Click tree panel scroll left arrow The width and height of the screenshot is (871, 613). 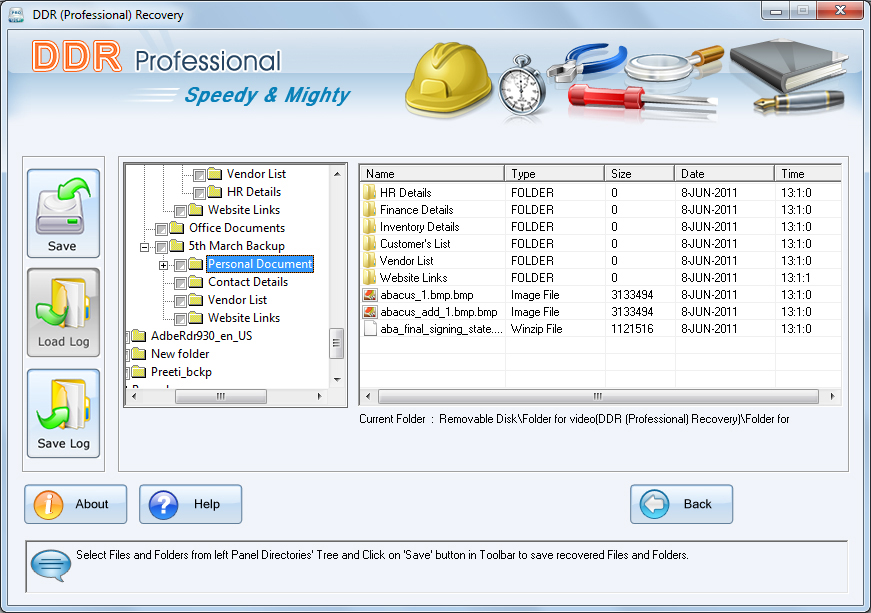pyautogui.click(x=134, y=396)
